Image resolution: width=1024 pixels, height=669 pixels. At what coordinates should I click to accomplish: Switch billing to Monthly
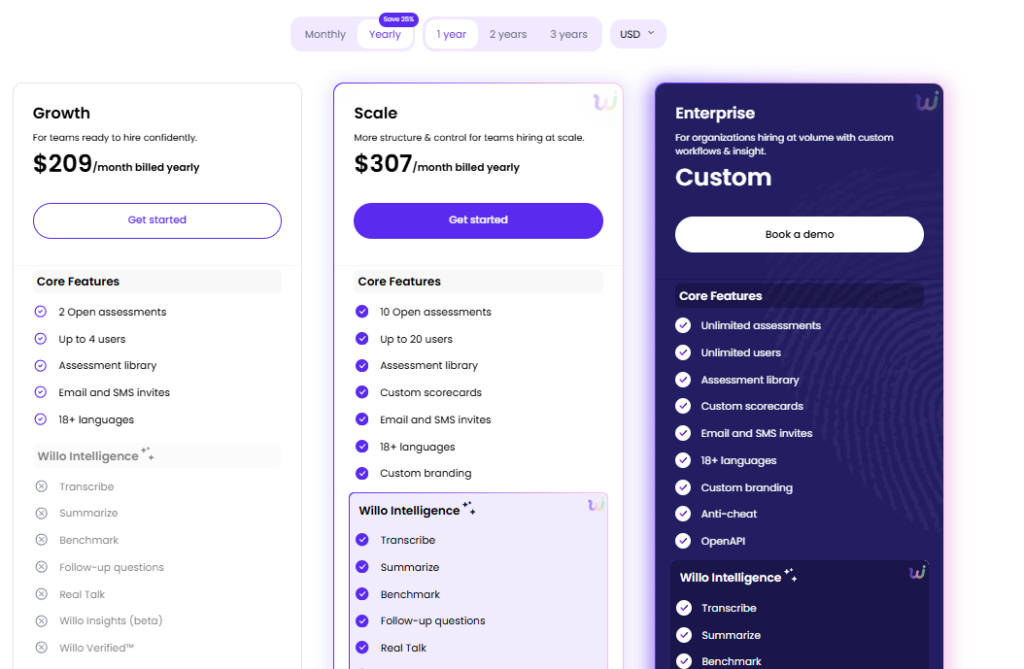325,34
